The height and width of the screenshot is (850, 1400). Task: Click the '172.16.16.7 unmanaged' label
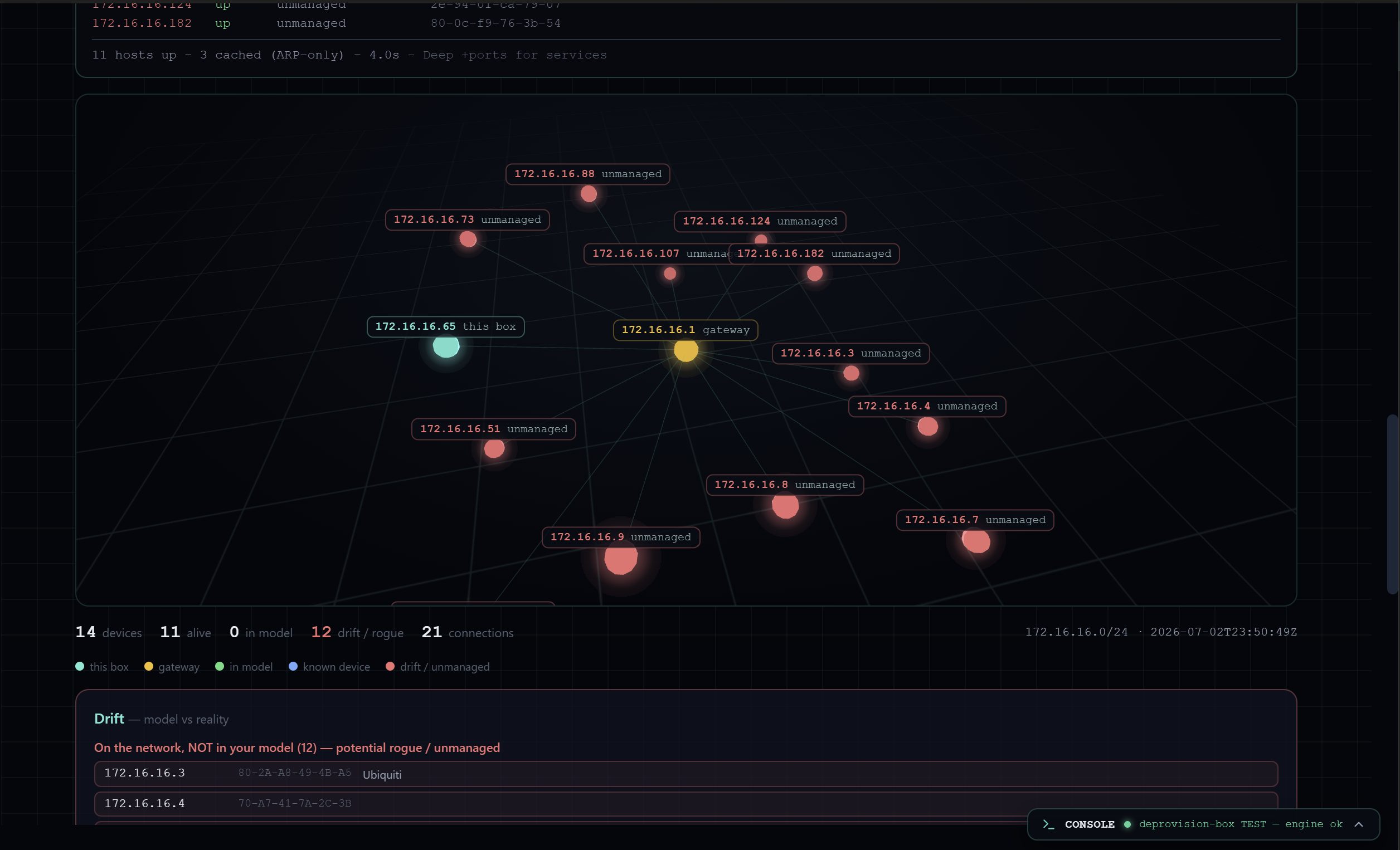click(975, 520)
